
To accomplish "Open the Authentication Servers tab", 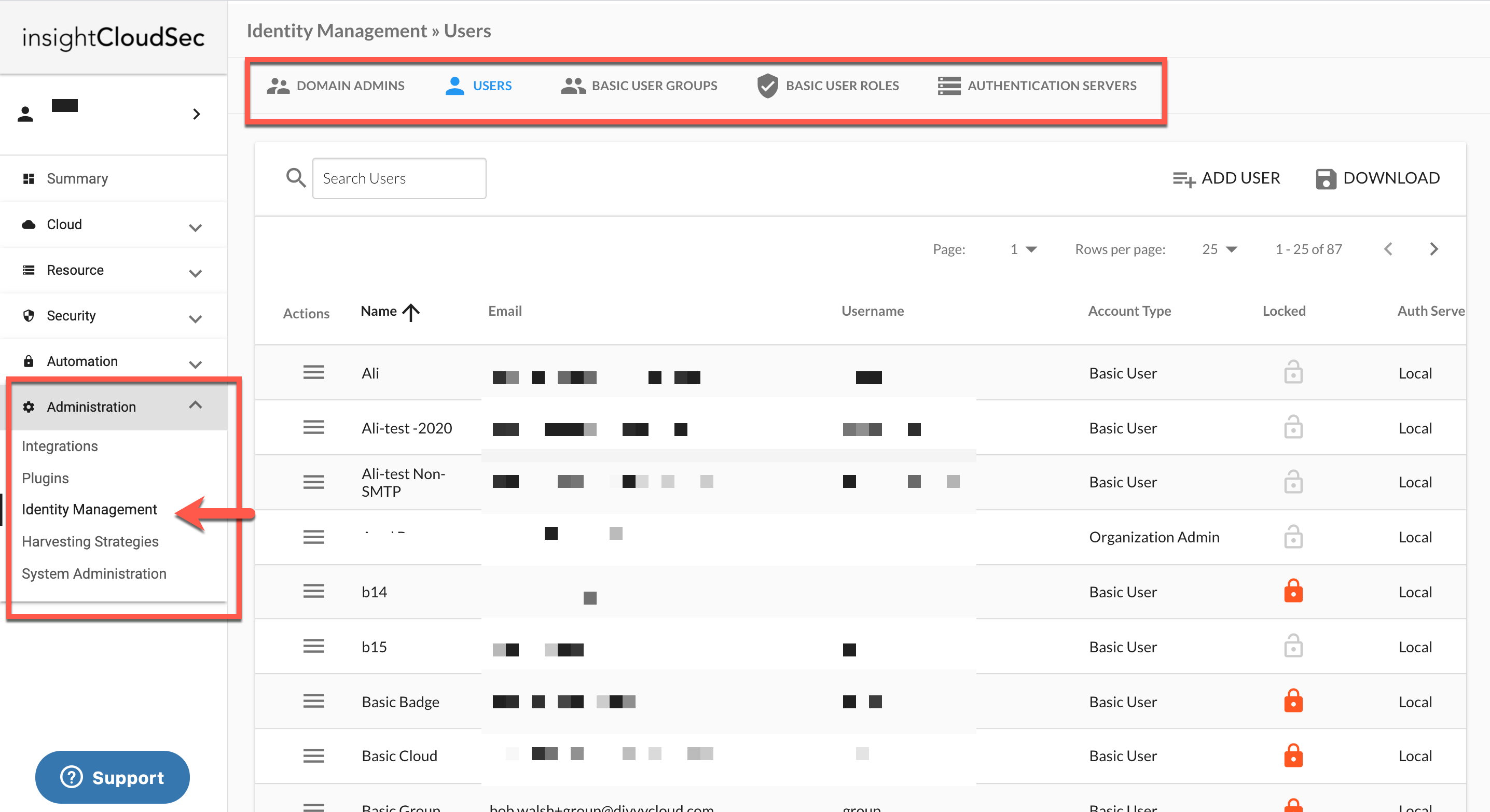I will 1037,86.
